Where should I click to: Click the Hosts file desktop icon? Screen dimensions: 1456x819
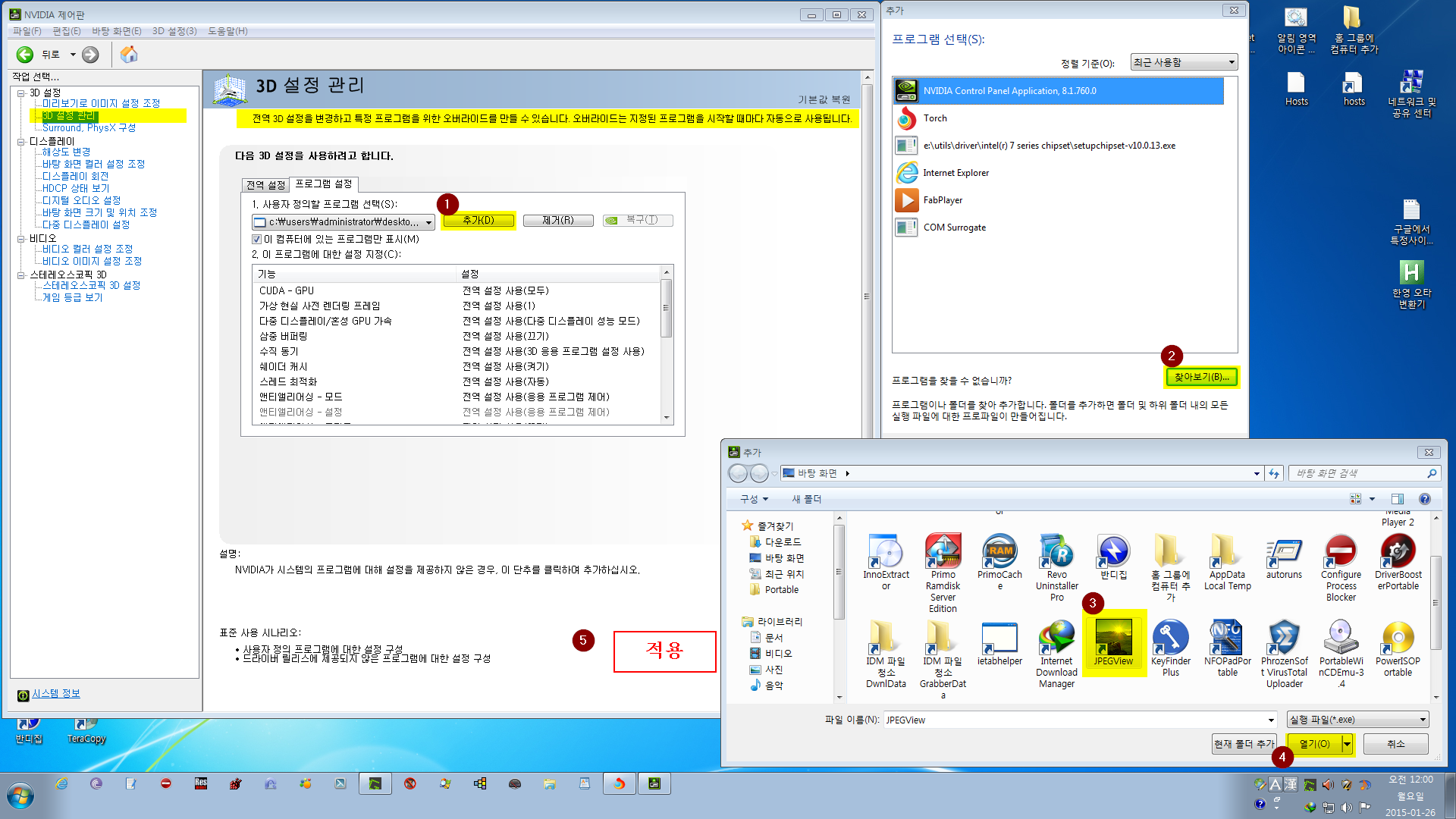(x=1296, y=89)
